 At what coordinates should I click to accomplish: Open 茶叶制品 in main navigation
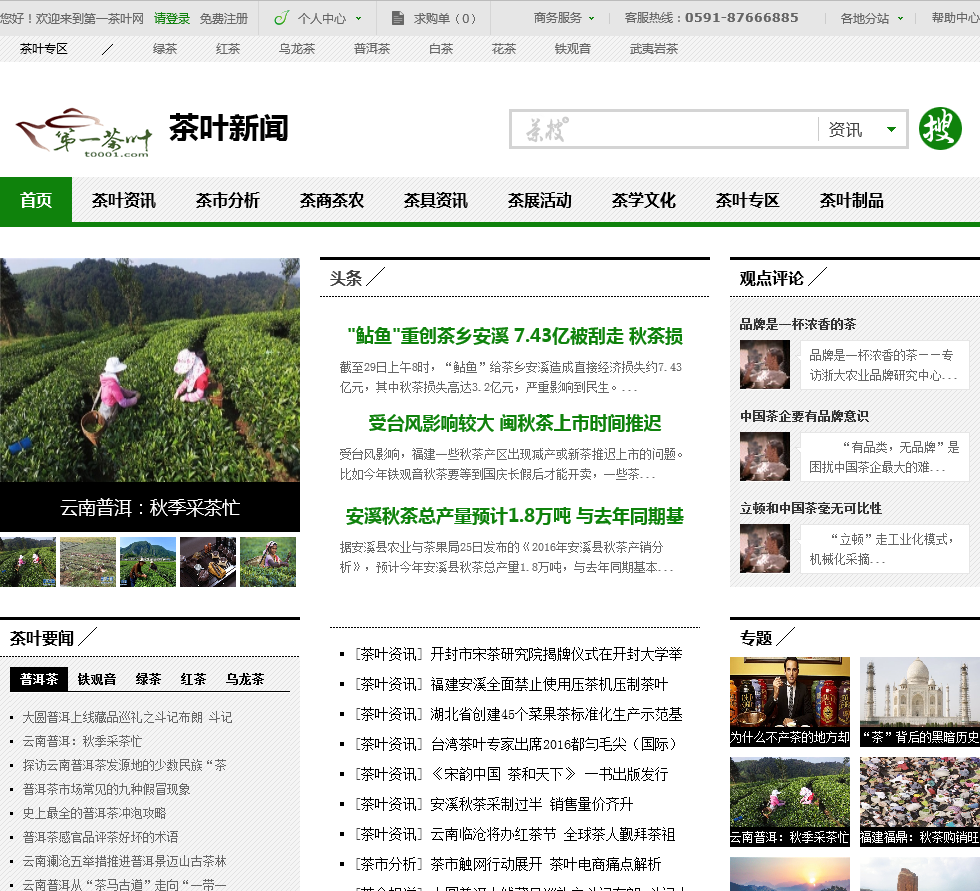(x=851, y=200)
